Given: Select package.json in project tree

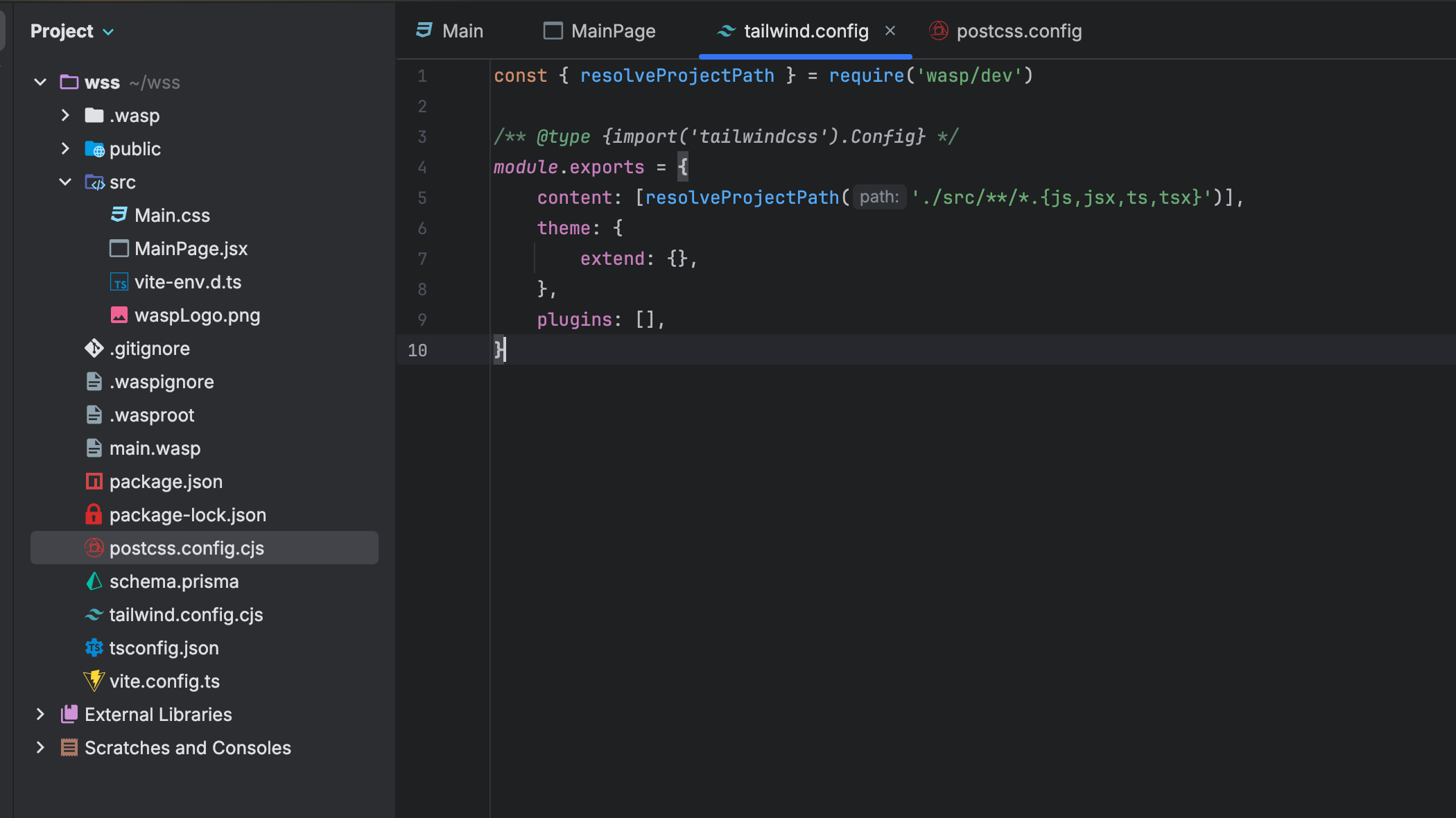Looking at the screenshot, I should pyautogui.click(x=205, y=482).
